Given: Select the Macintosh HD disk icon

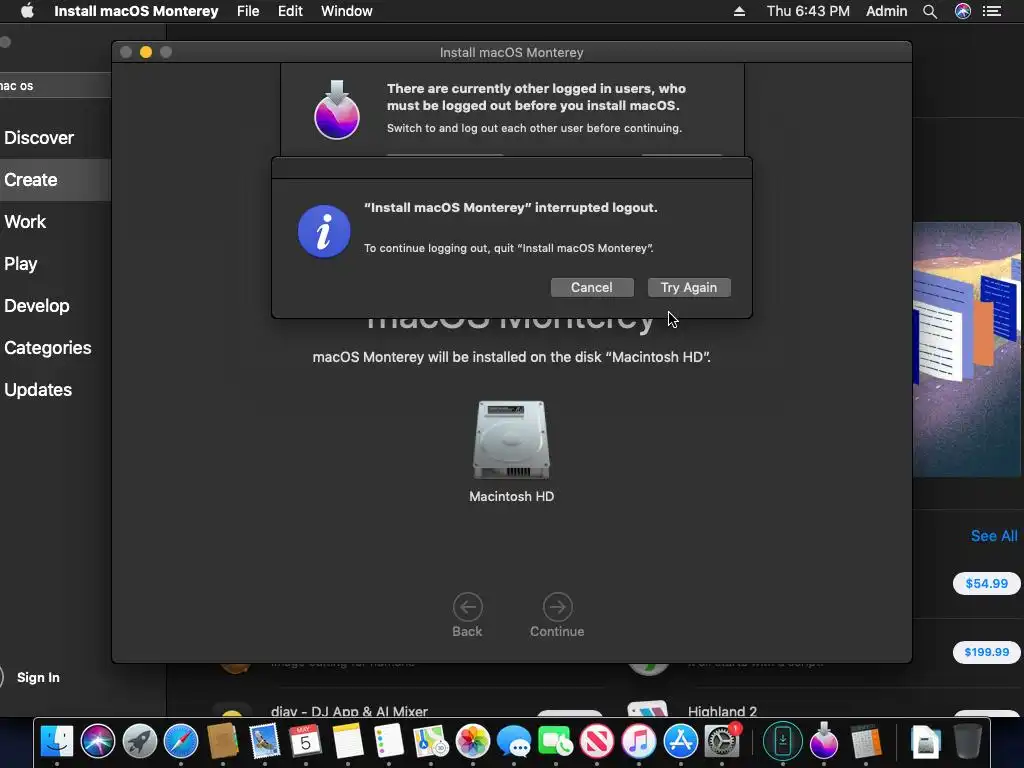Looking at the screenshot, I should [511, 440].
